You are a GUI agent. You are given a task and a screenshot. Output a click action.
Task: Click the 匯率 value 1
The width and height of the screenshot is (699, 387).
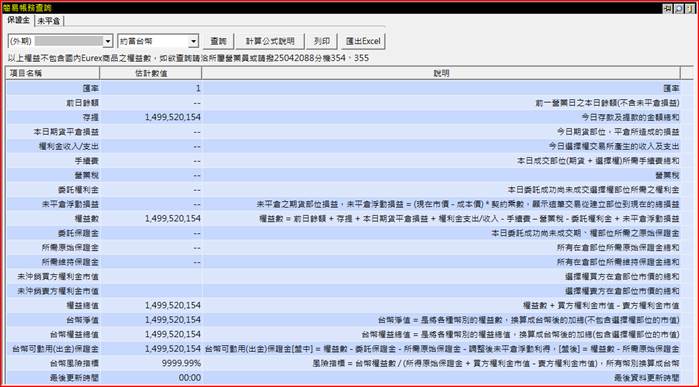pyautogui.click(x=198, y=88)
